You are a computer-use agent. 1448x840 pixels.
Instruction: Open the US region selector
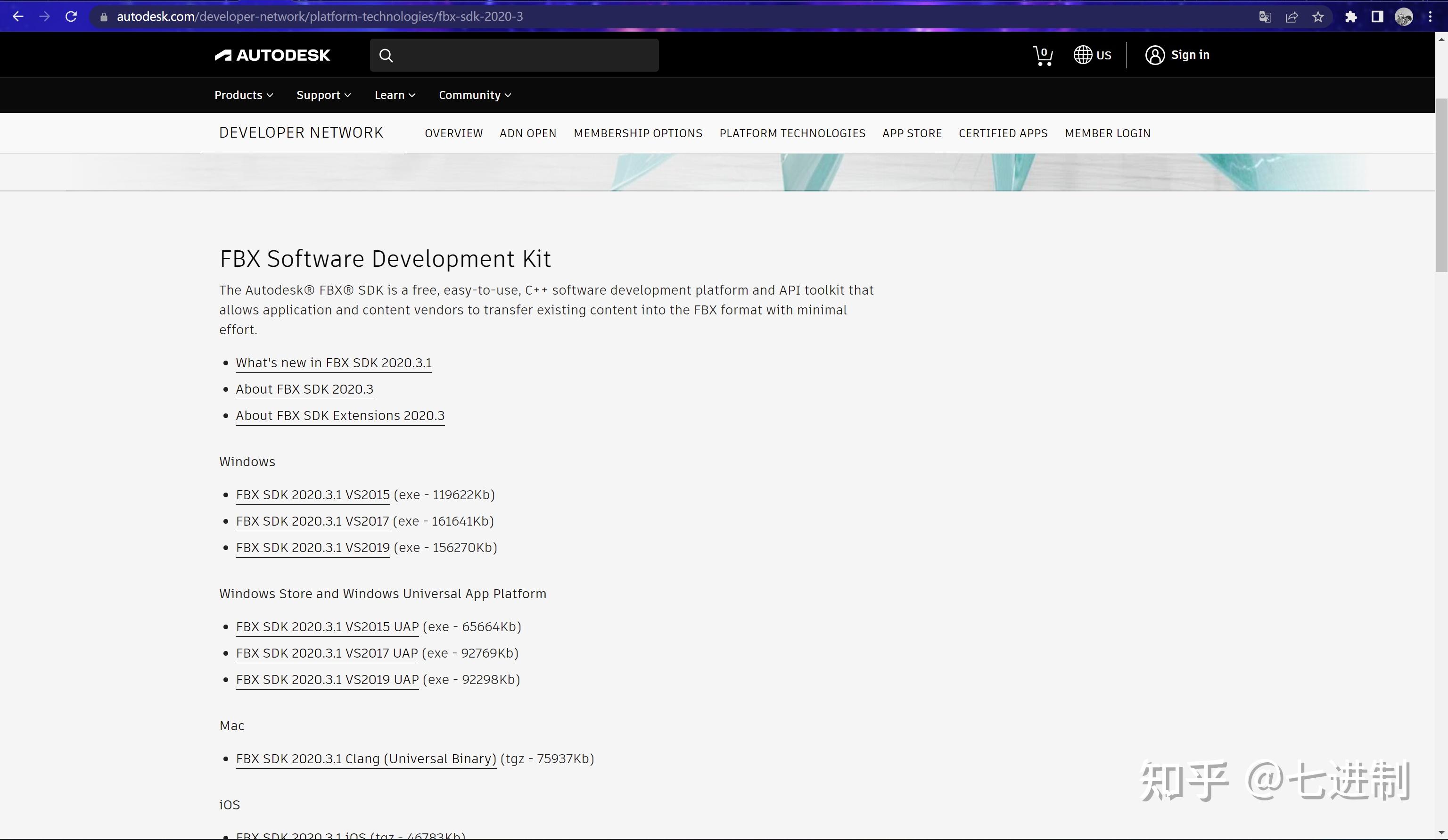[1092, 55]
